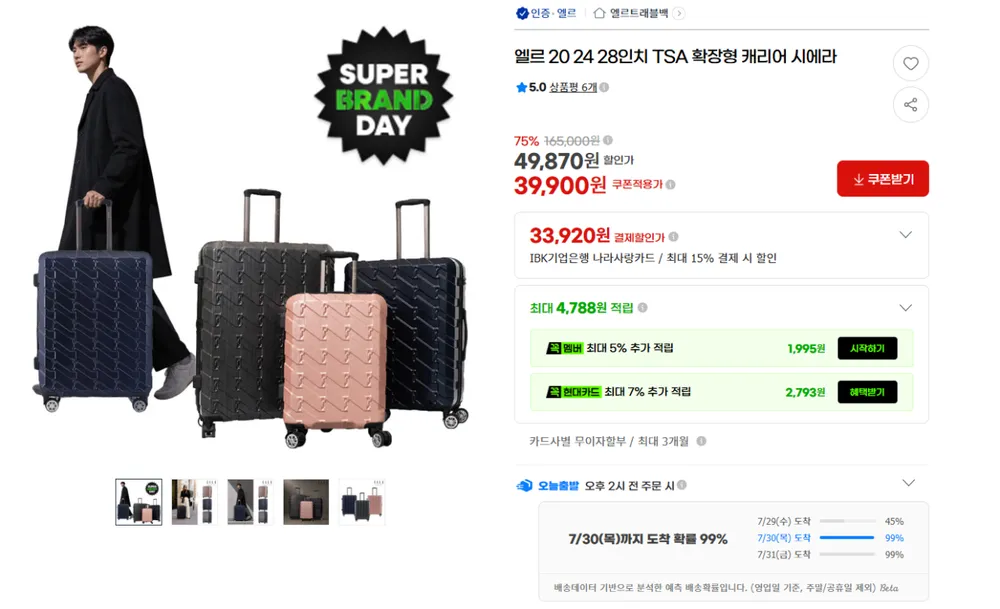Click info icon next to 오후 2시 전 주문 시
Screen dimensions: 1000x609
coord(682,485)
